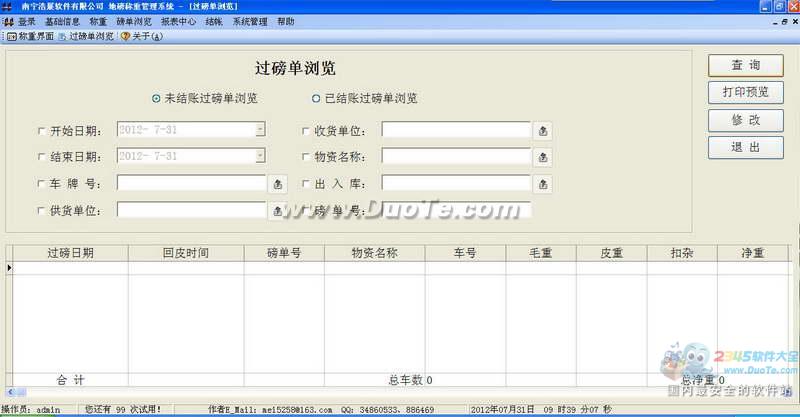Viewport: 800px width, 417px height.
Task: Click lookup icon beside 出入库 field
Action: [542, 184]
